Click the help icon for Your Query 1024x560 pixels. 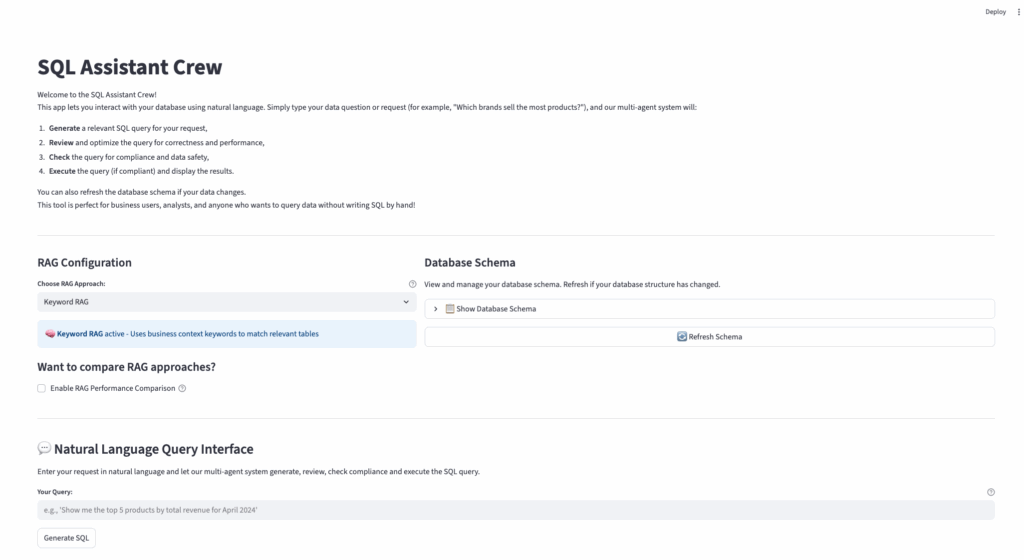point(991,492)
